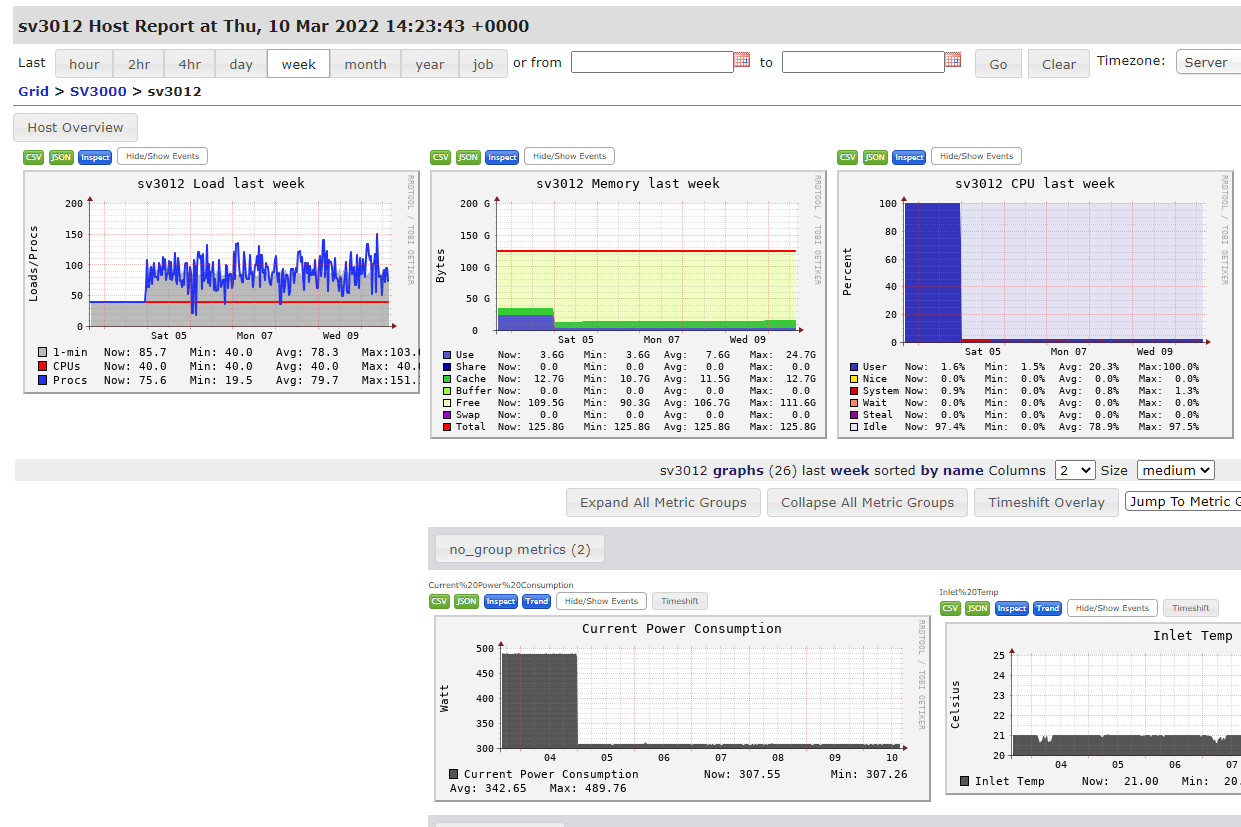The height and width of the screenshot is (827, 1241).
Task: Open the Grid breadcrumb link
Action: [33, 90]
